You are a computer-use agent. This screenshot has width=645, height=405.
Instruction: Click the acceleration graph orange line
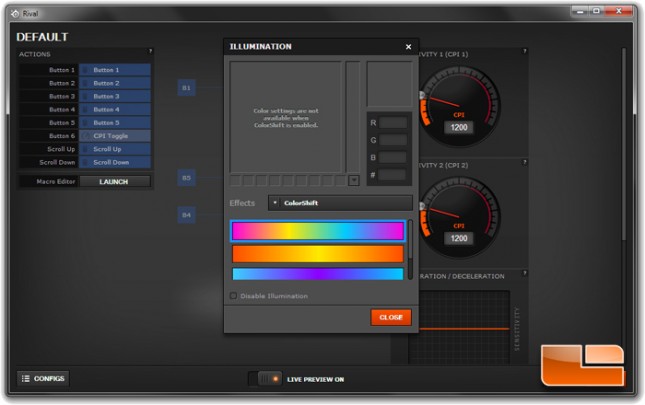465,329
